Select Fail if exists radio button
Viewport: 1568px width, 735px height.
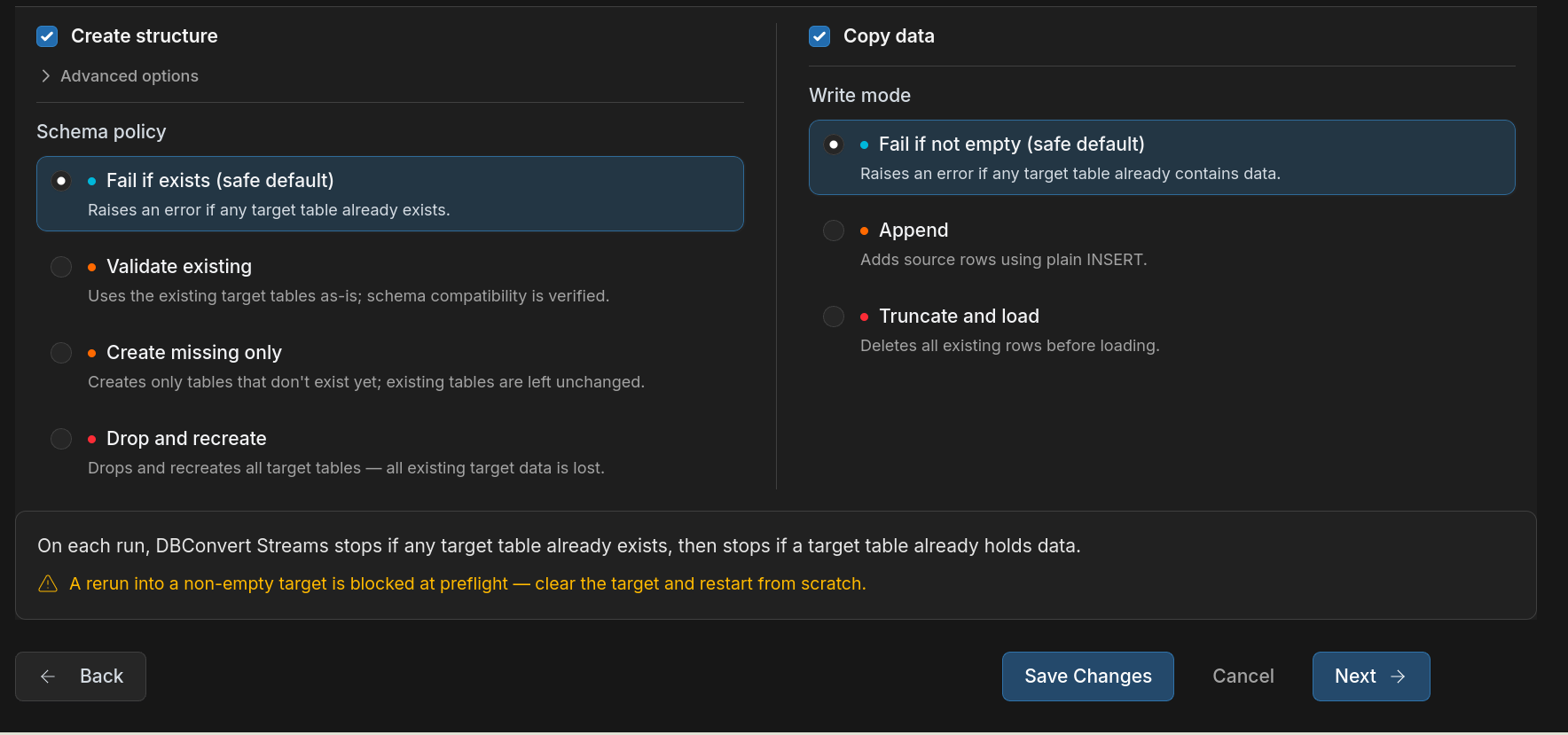[61, 181]
